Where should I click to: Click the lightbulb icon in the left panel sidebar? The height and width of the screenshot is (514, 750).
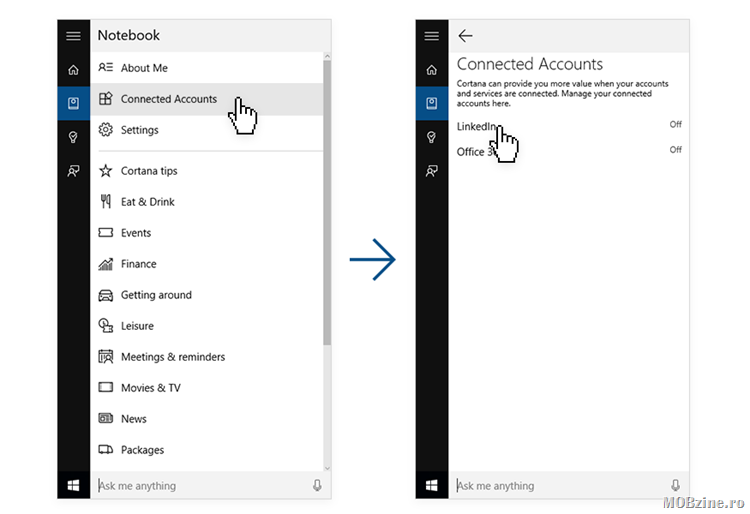73,137
